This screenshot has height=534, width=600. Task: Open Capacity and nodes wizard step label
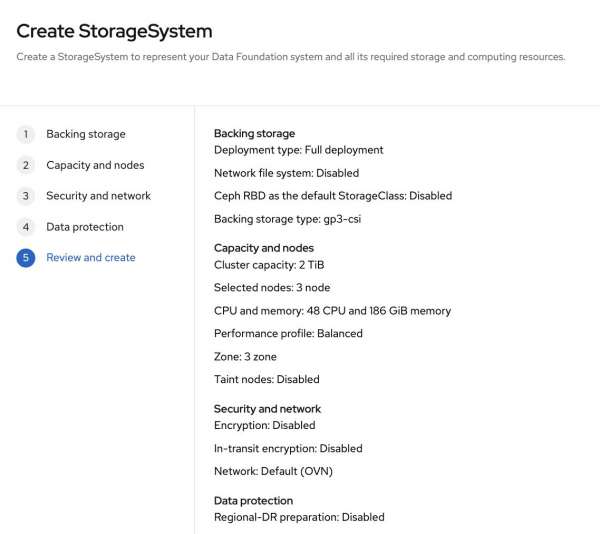point(95,165)
